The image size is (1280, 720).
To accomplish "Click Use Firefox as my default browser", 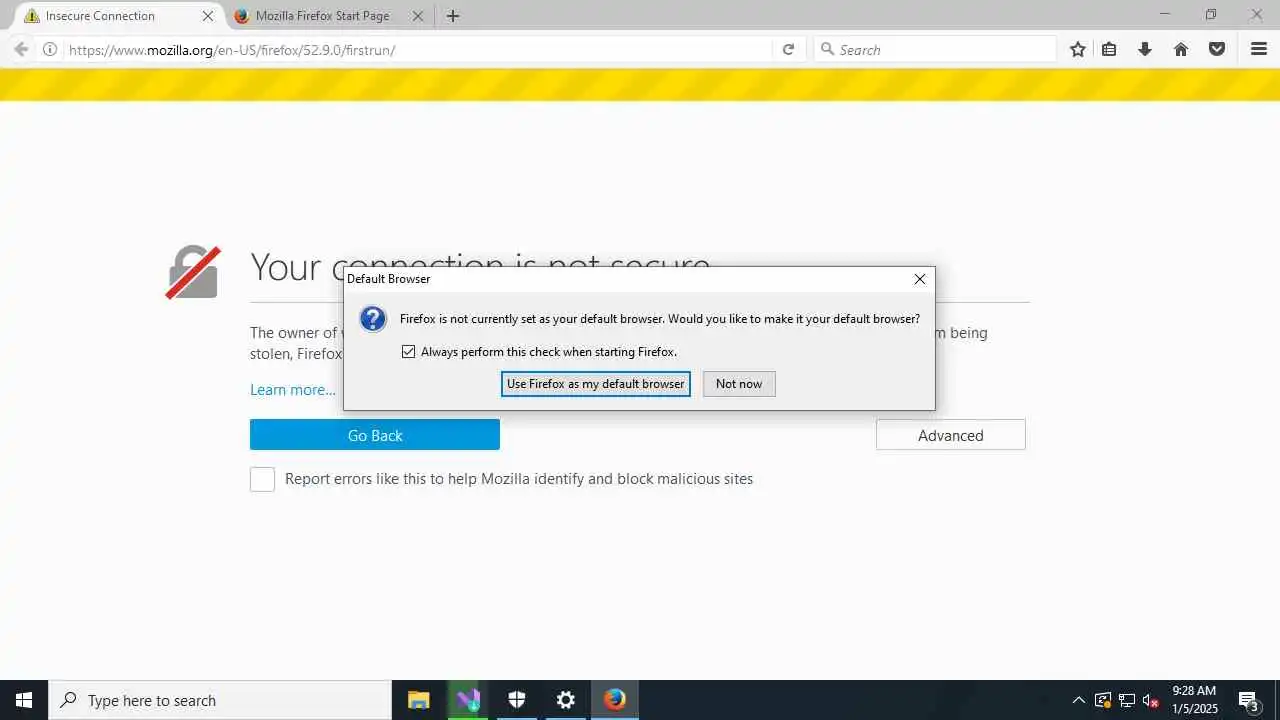I will click(x=596, y=384).
